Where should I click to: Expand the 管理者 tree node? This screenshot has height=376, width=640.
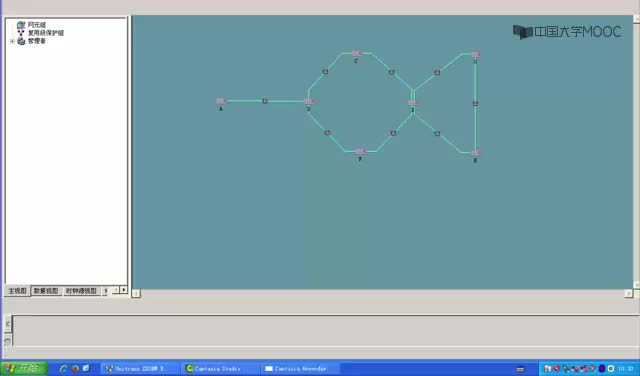pyautogui.click(x=12, y=41)
